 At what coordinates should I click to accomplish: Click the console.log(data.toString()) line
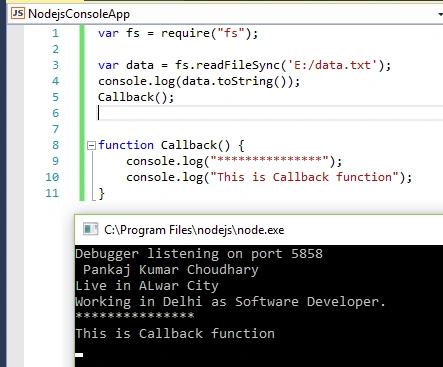tap(199, 81)
